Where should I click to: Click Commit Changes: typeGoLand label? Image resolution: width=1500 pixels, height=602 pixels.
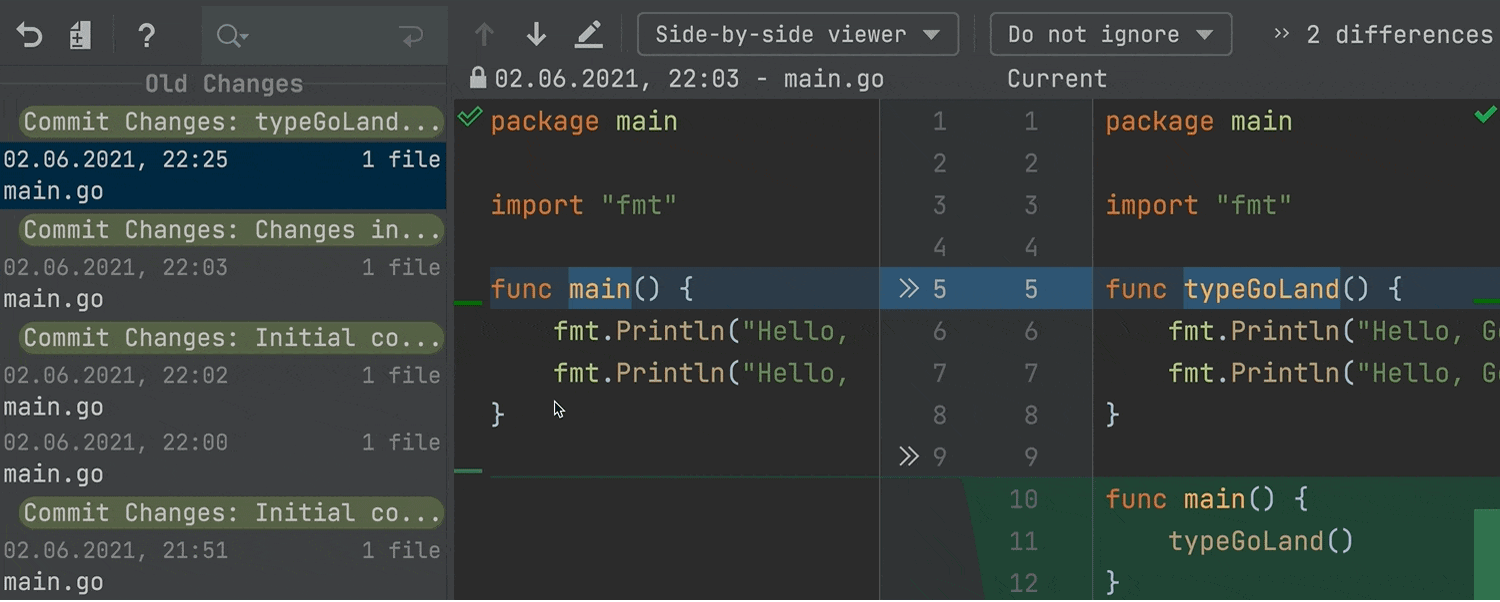pos(231,122)
